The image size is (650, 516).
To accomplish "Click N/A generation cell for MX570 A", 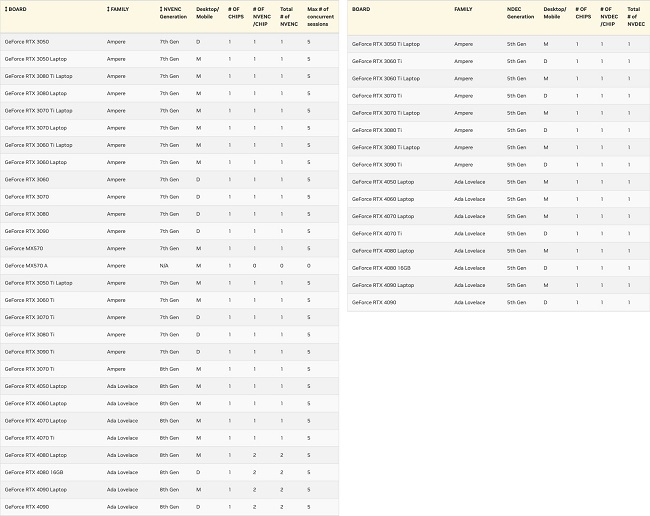I will tap(164, 266).
